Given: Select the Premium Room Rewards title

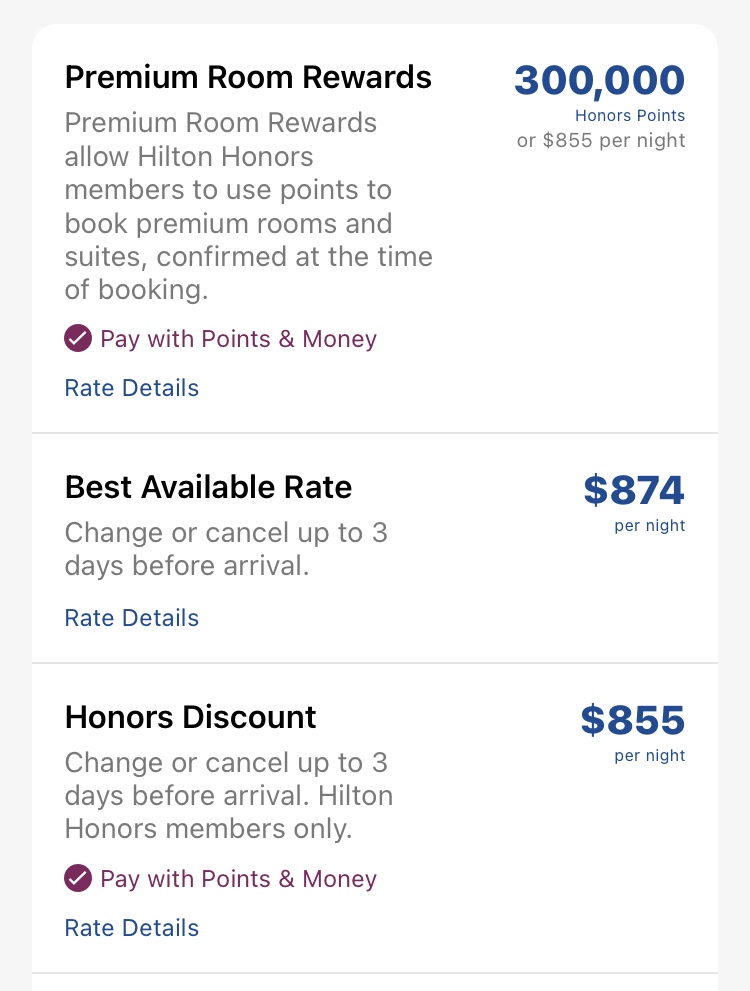Looking at the screenshot, I should coord(248,77).
